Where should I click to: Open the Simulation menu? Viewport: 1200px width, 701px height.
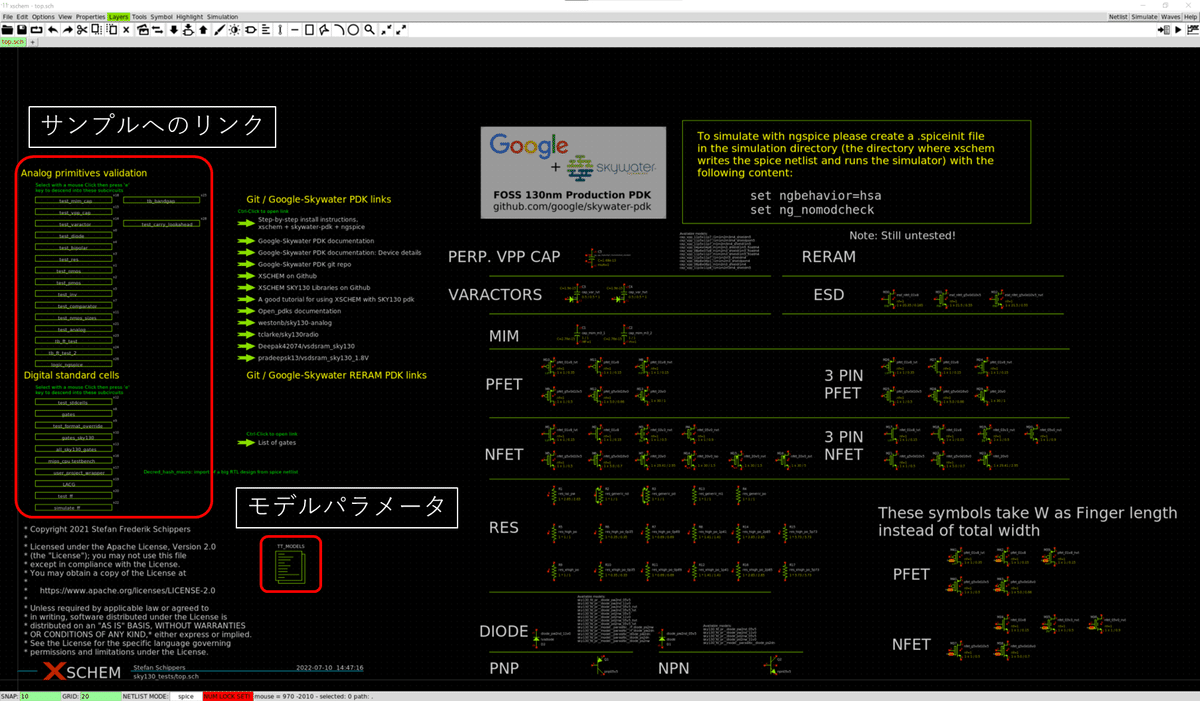click(x=223, y=17)
